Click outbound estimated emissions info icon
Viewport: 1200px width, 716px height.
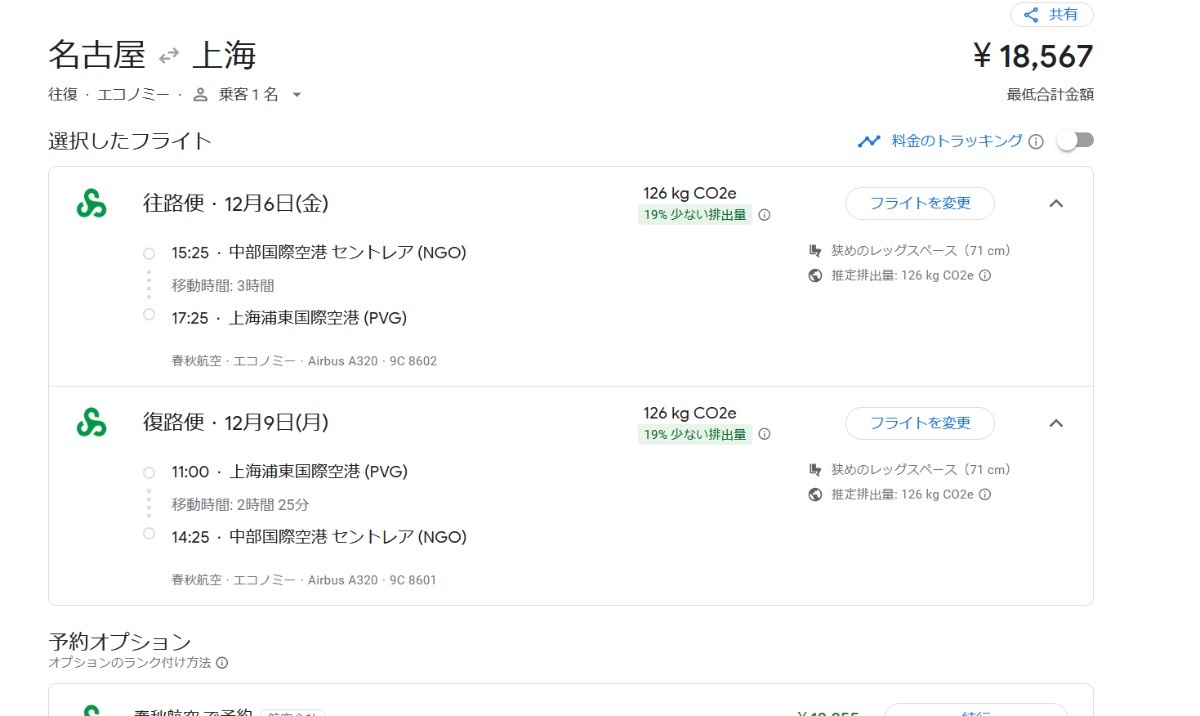coord(985,276)
